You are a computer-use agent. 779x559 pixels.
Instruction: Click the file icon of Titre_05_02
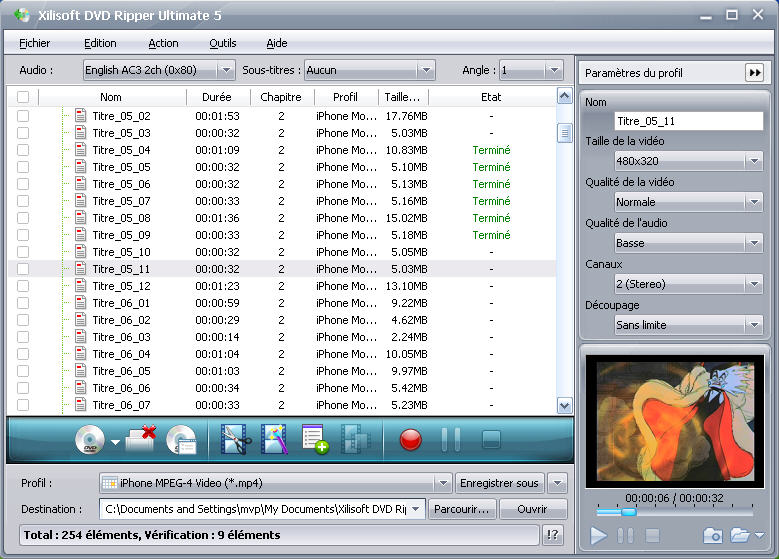80,115
